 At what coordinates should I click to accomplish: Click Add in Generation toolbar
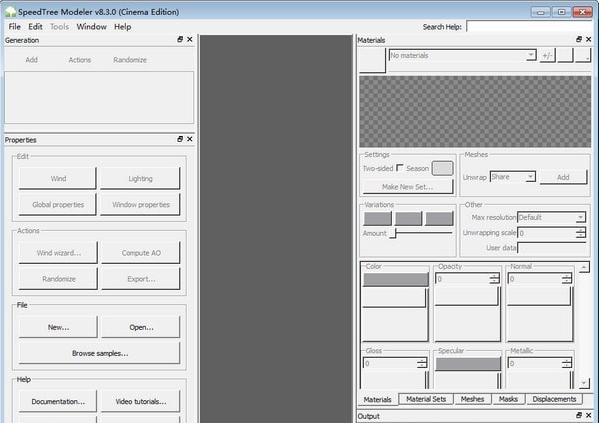(31, 60)
